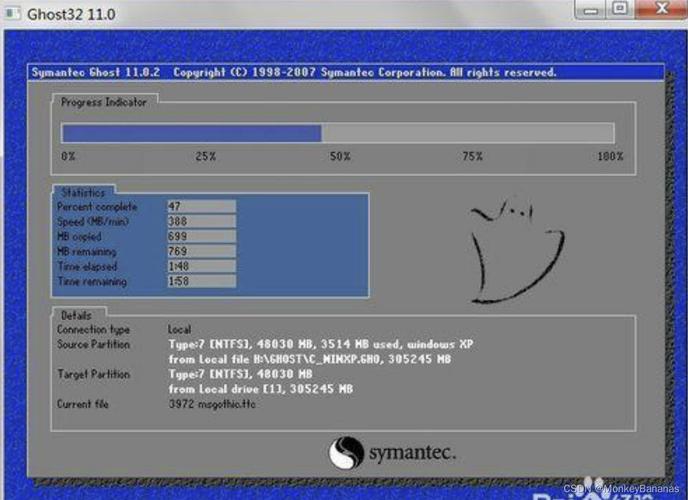Select the Time elapsed value field

[x=202, y=267]
